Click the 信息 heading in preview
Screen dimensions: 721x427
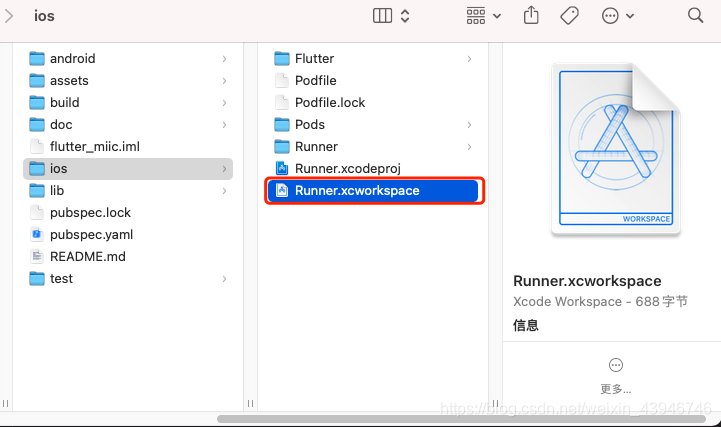526,325
